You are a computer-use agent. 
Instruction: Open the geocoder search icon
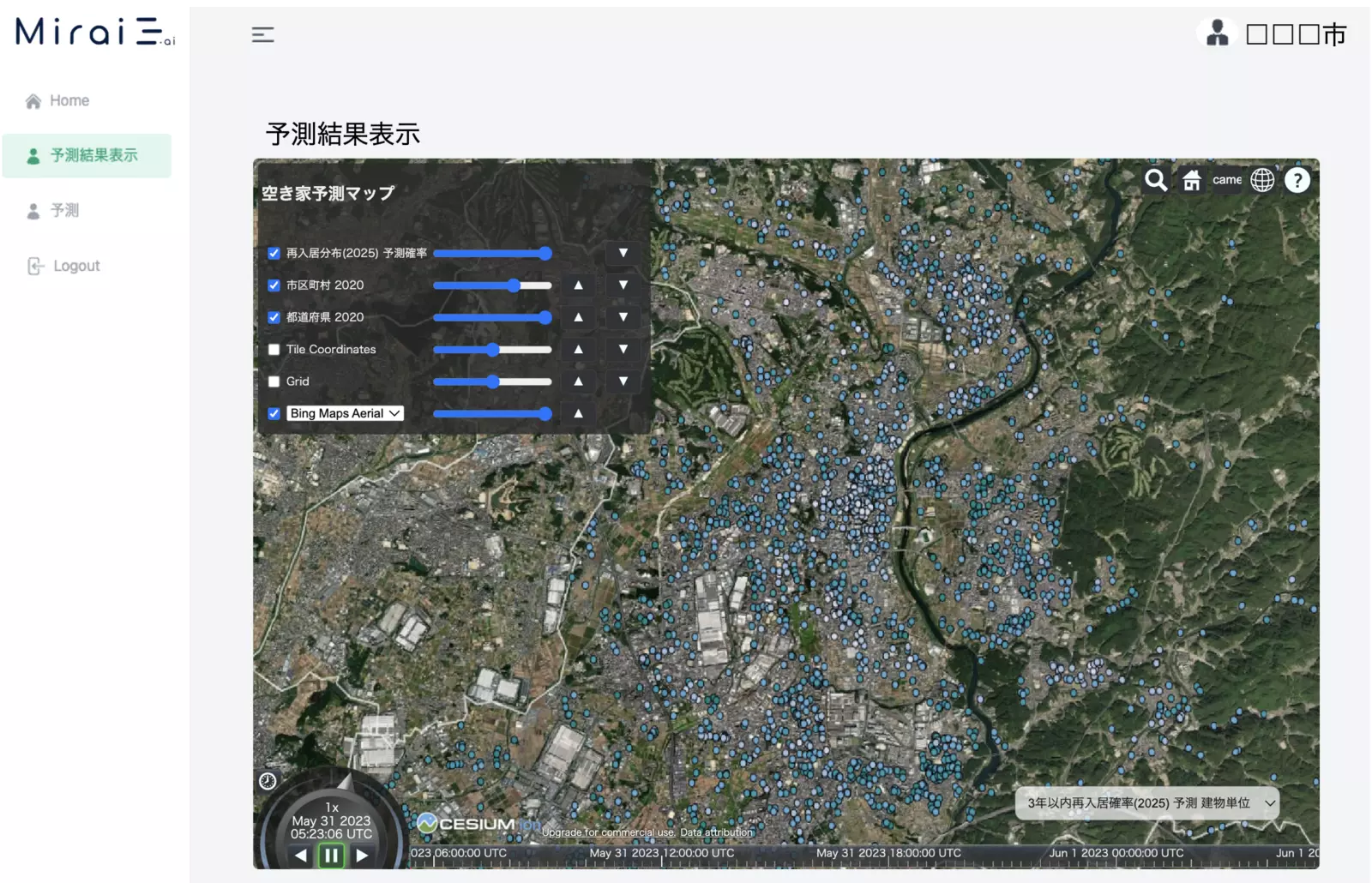point(1155,180)
